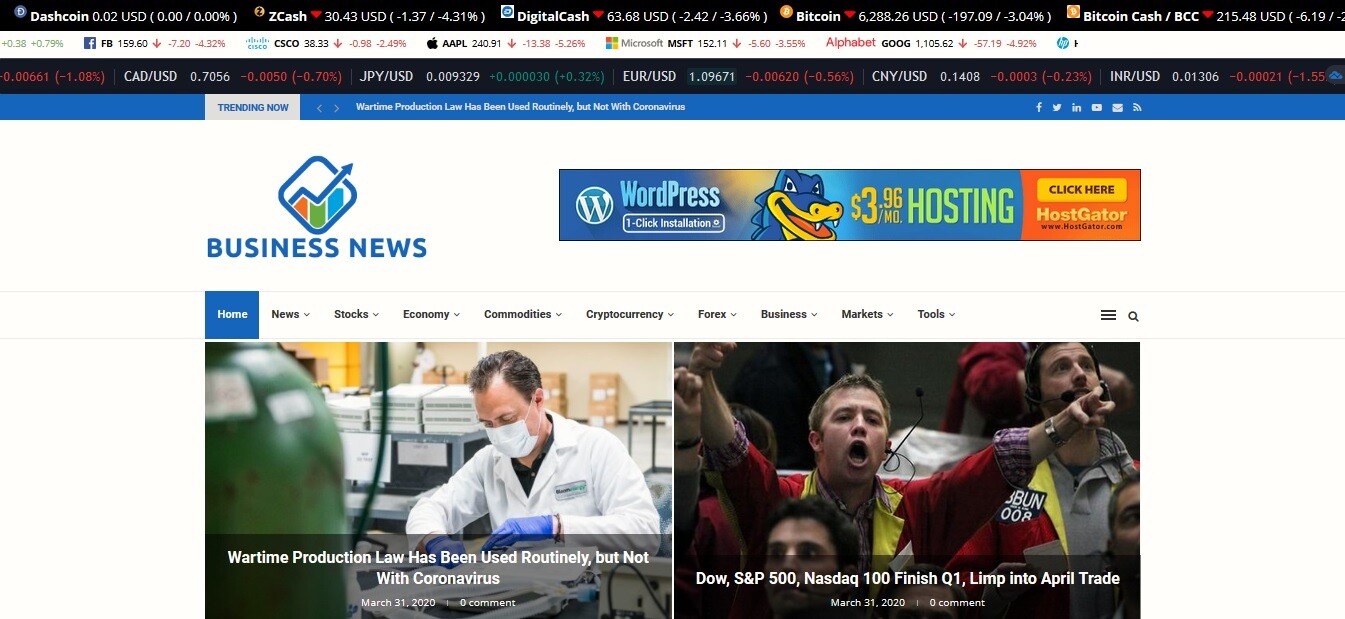The image size is (1345, 619).
Task: Click GOOG price 1,105.62
Action: tap(936, 44)
